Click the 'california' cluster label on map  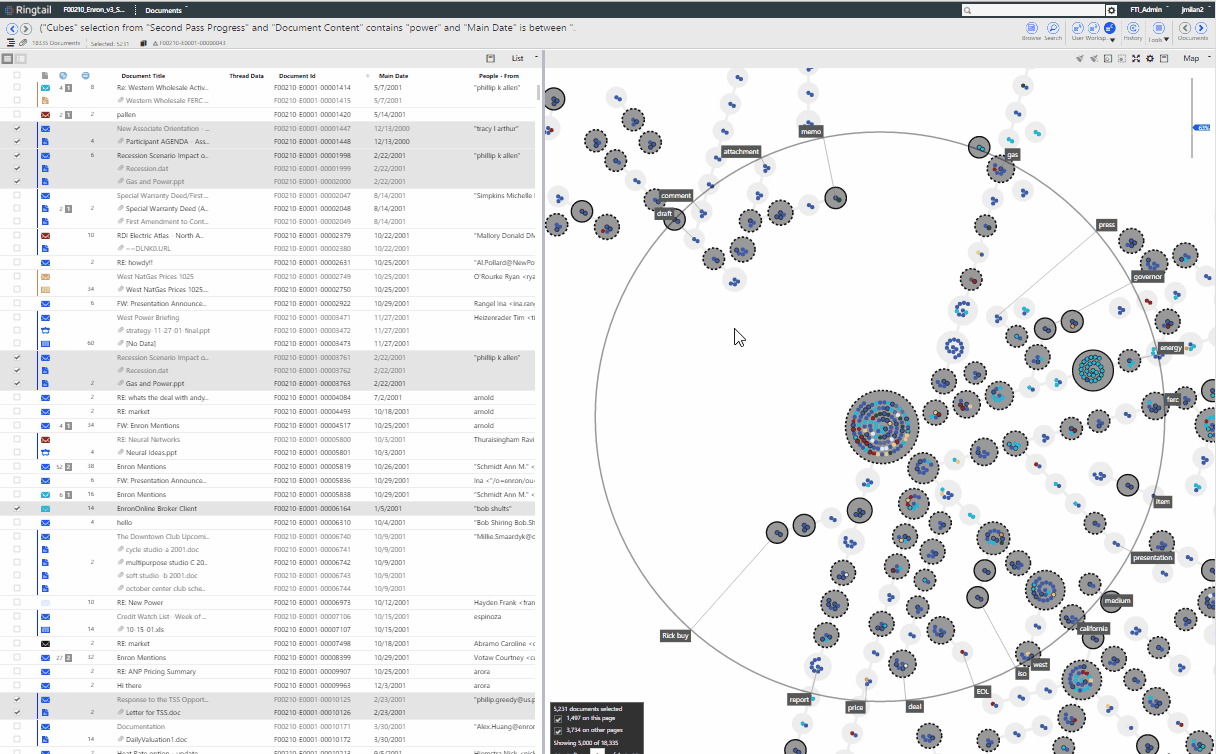[x=1093, y=628]
